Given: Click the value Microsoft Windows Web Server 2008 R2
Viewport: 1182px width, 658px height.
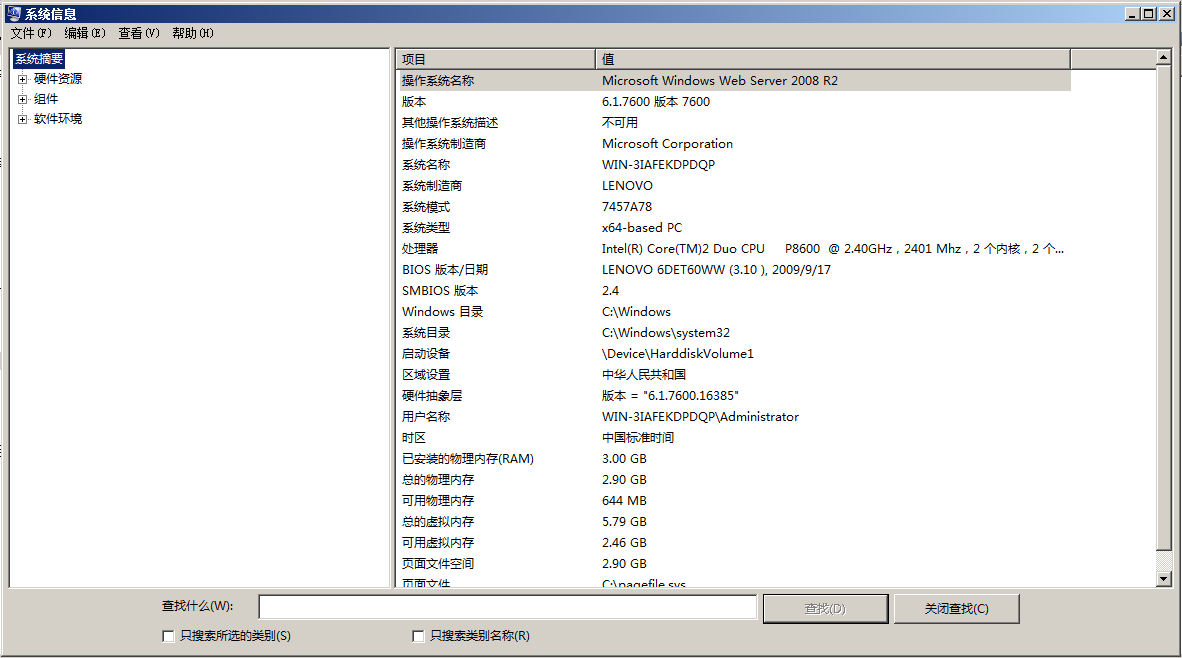Looking at the screenshot, I should point(720,81).
